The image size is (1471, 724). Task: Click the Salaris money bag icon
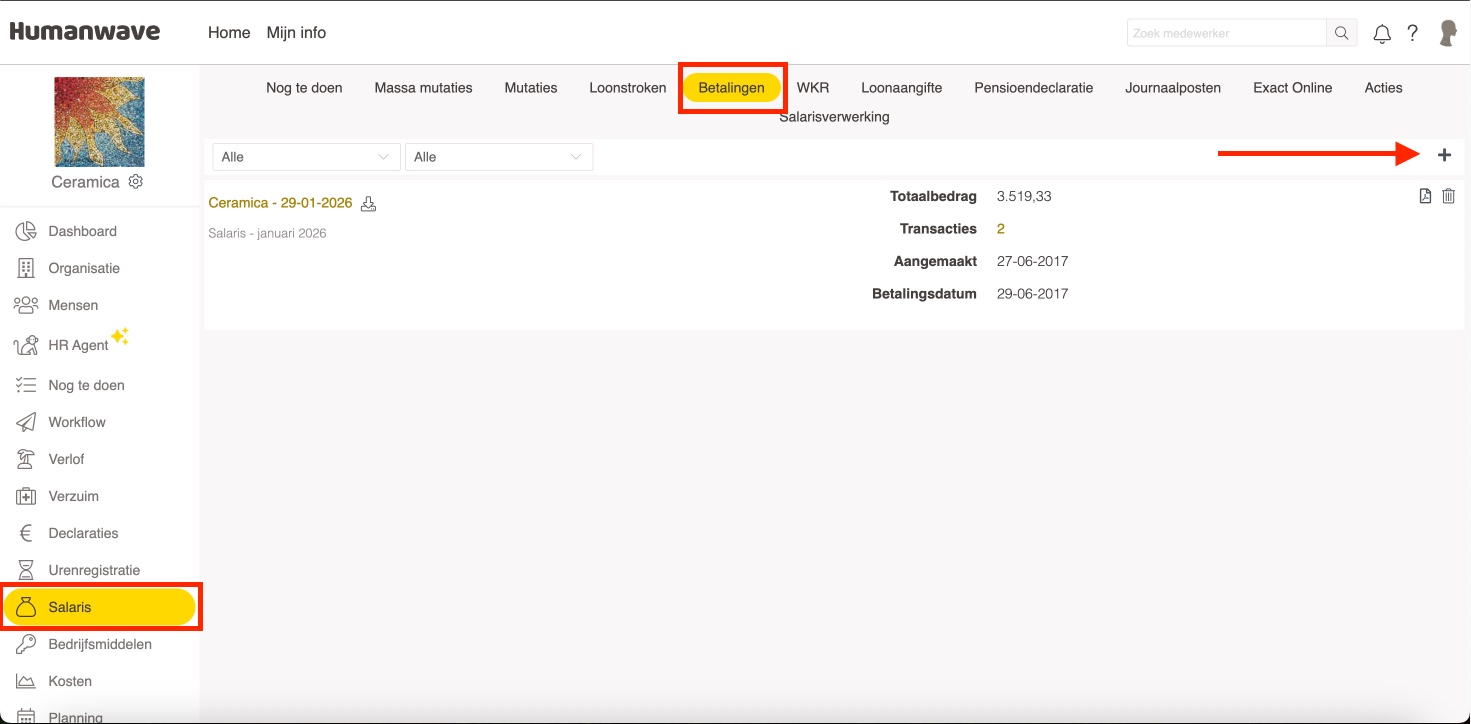click(26, 607)
